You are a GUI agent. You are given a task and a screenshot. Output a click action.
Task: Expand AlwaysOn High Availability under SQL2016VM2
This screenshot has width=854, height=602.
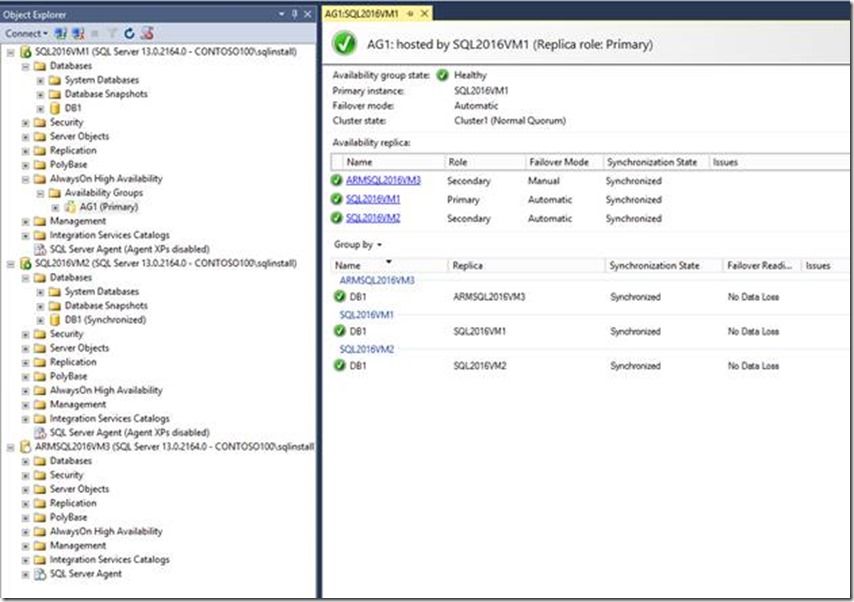[x=26, y=391]
